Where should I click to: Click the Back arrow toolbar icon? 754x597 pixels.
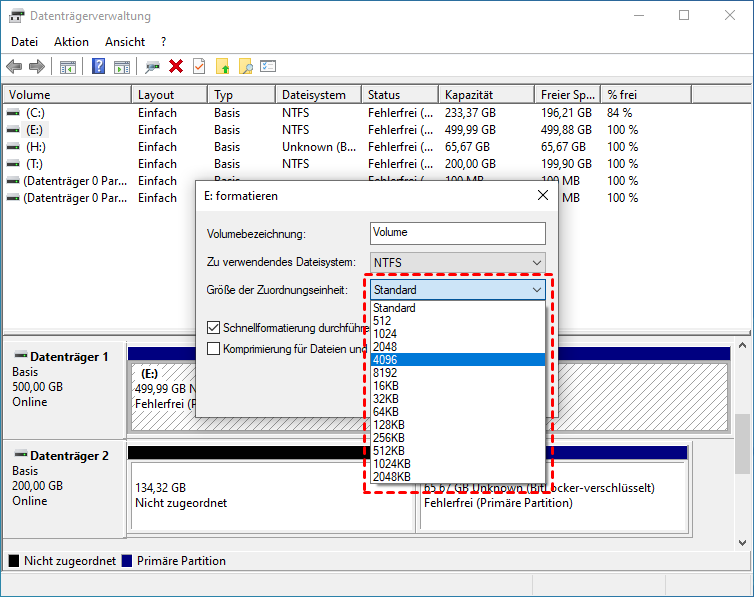point(14,66)
